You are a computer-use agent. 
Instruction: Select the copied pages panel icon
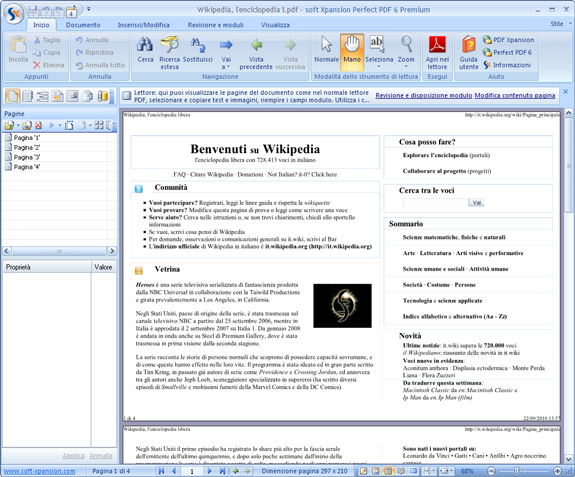pos(88,96)
